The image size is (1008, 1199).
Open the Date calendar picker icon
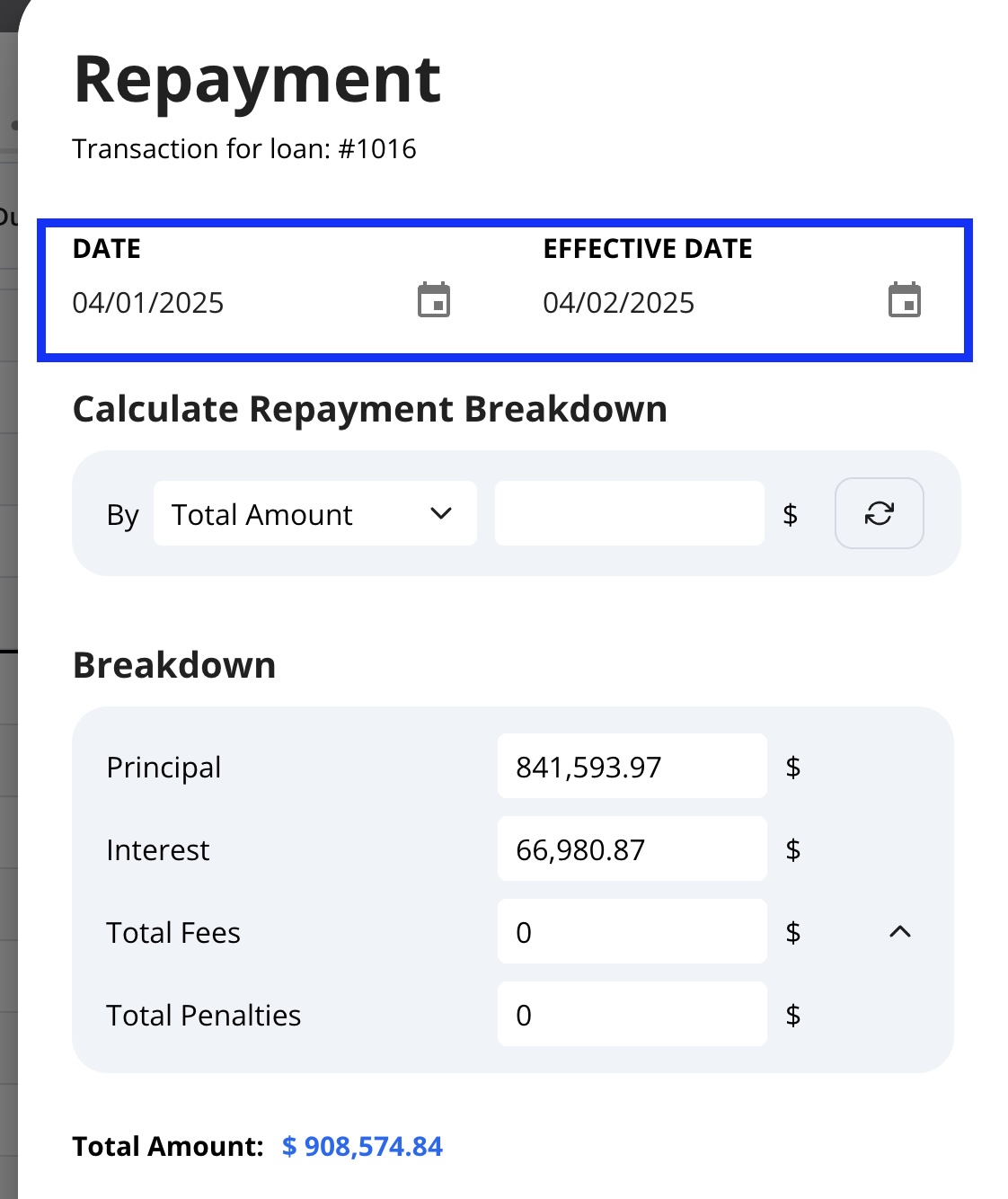point(434,300)
